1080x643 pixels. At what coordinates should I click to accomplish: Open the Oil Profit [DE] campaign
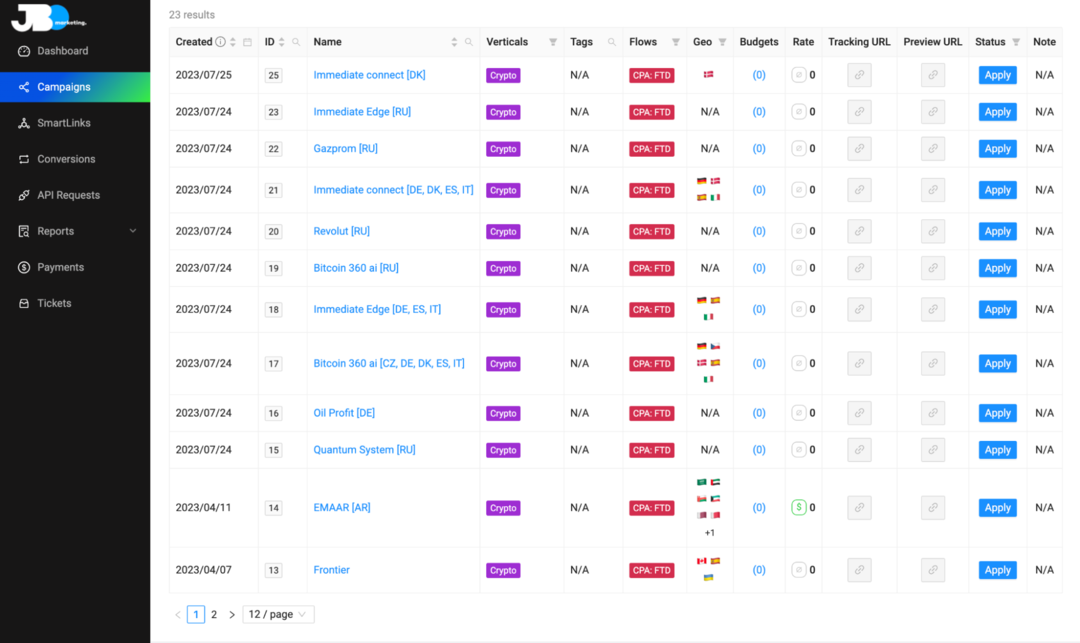(x=344, y=413)
